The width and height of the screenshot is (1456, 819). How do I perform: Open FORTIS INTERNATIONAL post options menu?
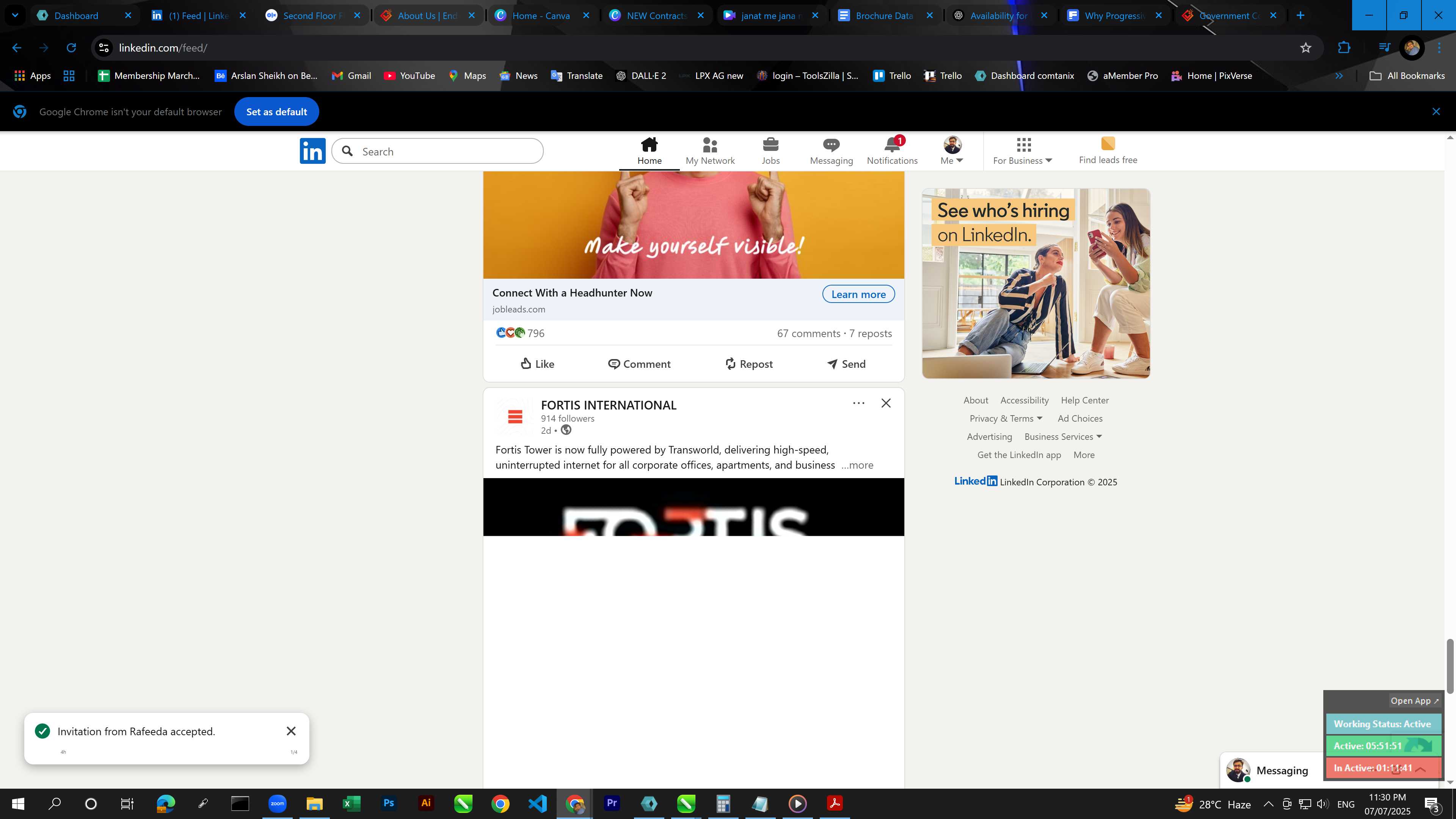click(x=858, y=403)
